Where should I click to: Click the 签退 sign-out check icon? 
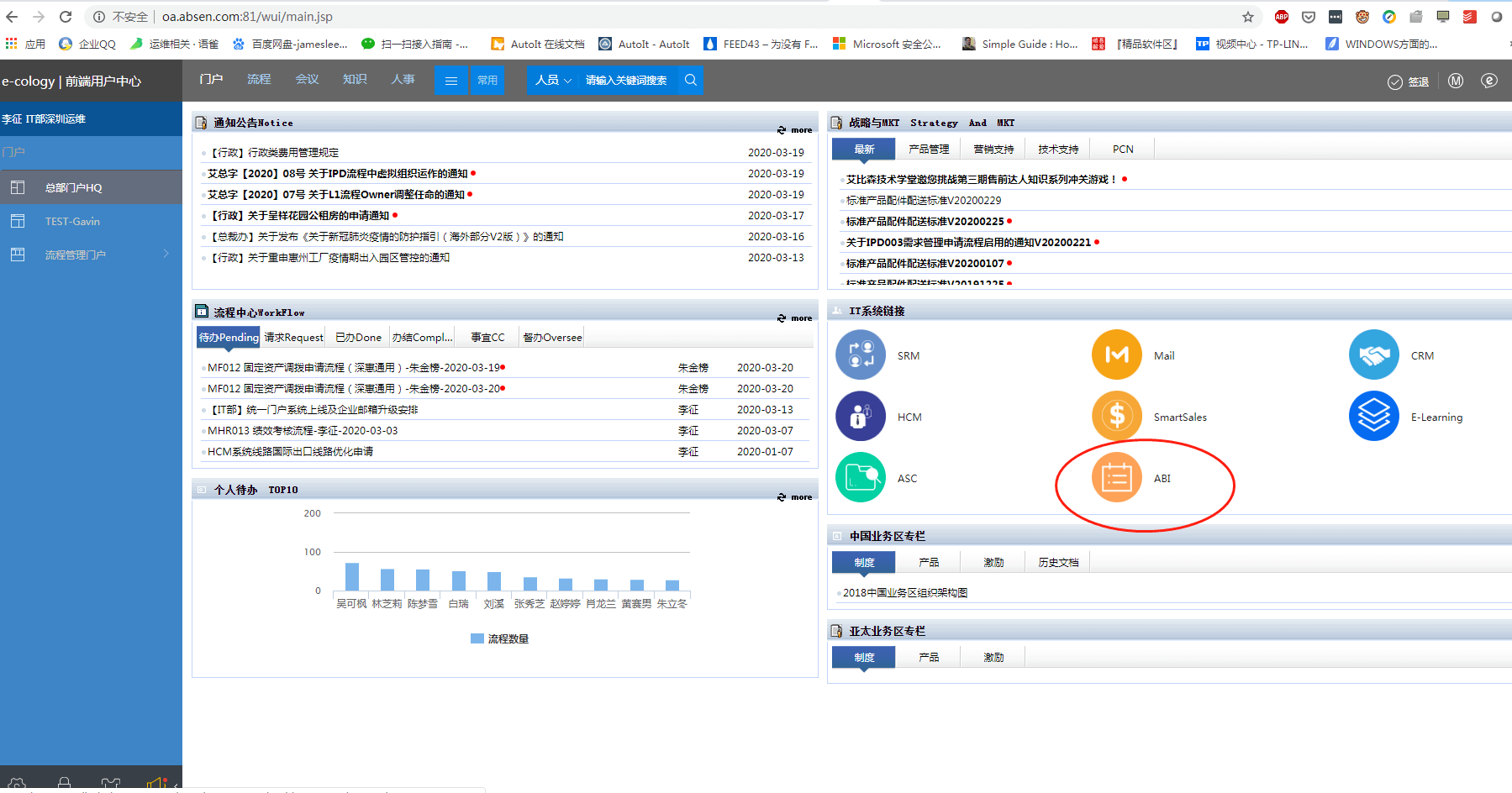point(1395,81)
